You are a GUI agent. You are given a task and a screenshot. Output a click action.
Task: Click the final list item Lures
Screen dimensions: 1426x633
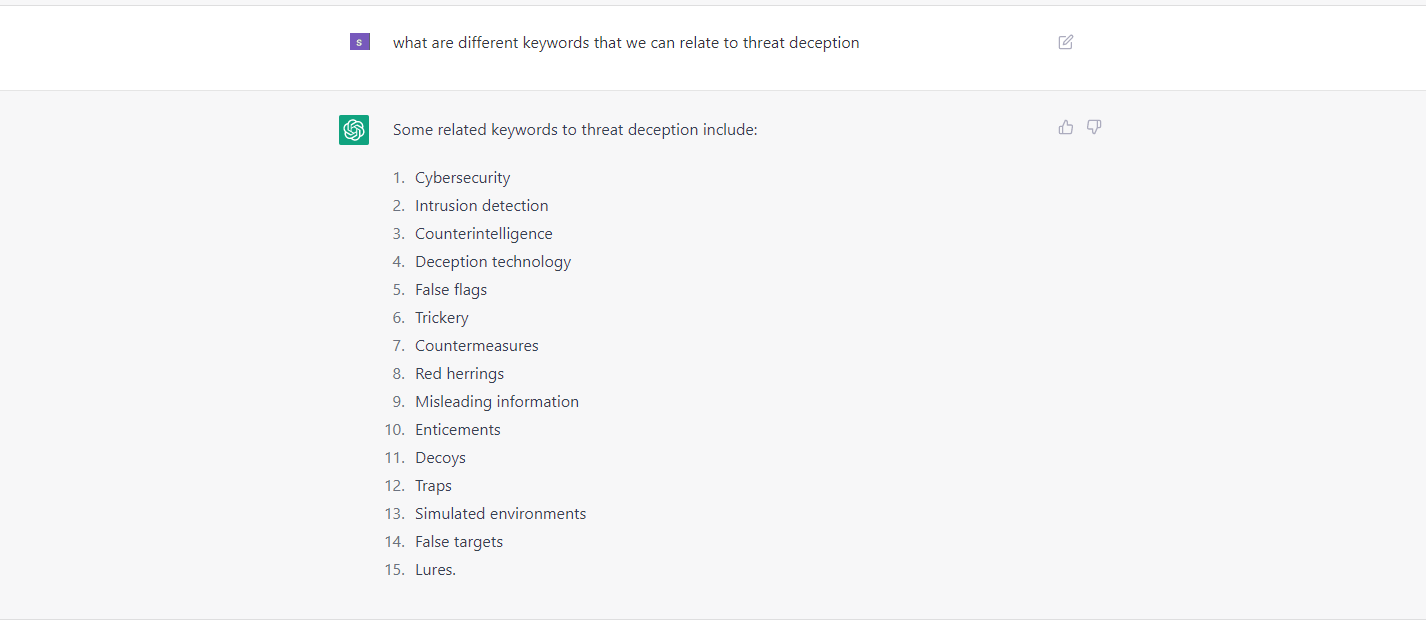tap(435, 569)
